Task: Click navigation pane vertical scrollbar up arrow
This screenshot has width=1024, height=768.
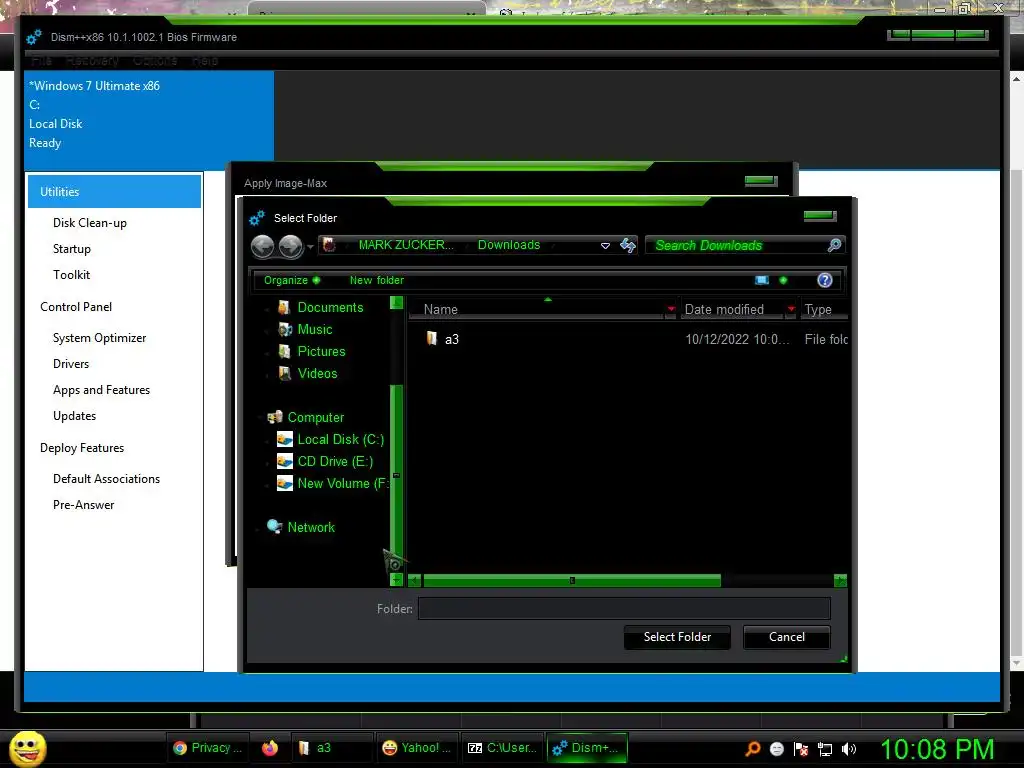Action: click(x=396, y=303)
